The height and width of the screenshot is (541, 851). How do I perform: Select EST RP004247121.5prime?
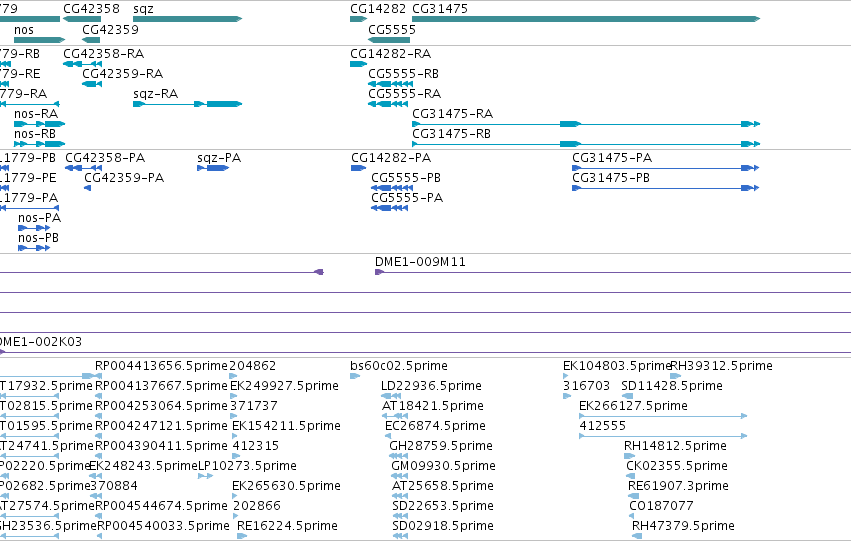[161, 426]
